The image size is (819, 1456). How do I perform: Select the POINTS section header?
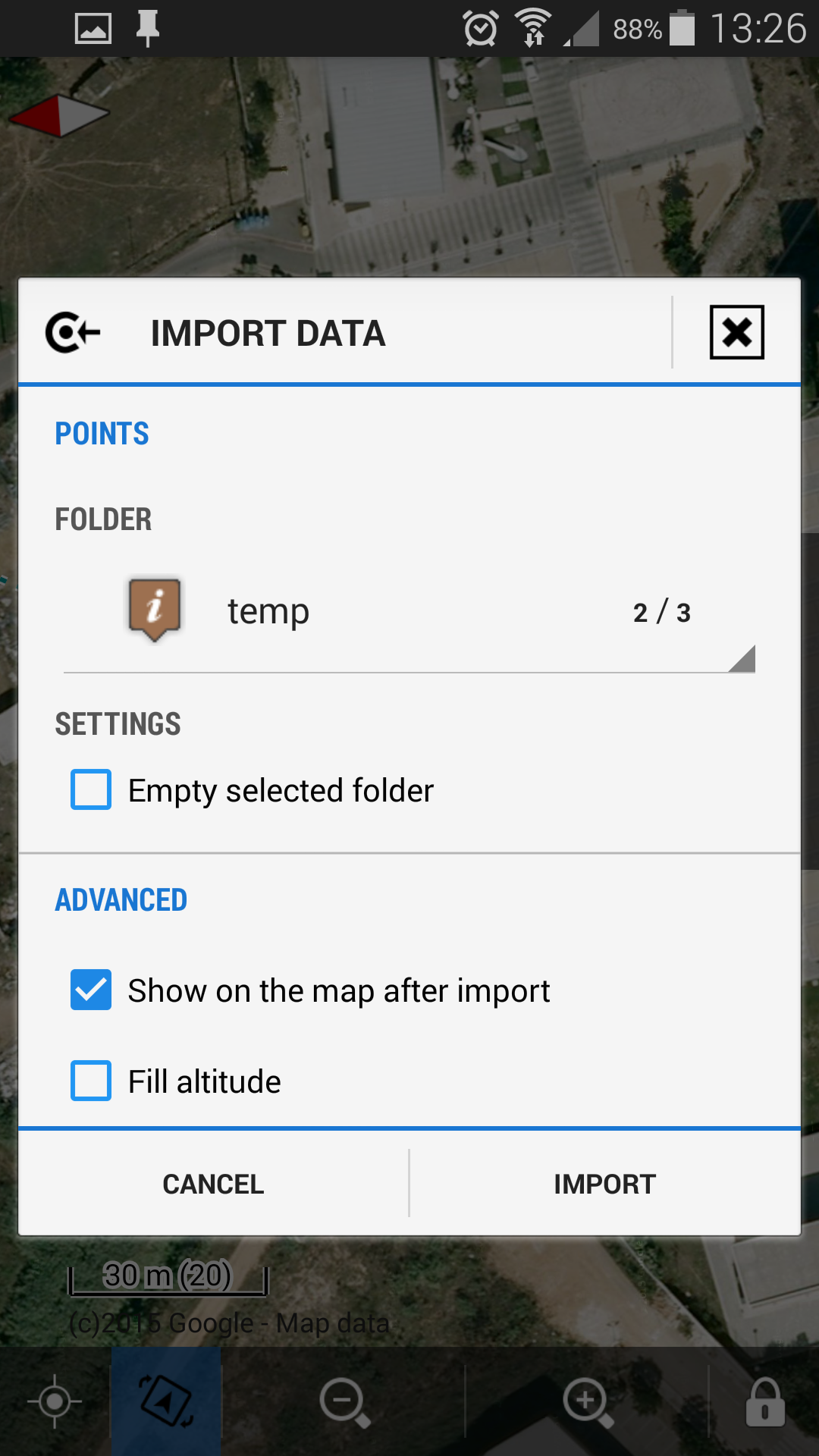[x=102, y=434]
